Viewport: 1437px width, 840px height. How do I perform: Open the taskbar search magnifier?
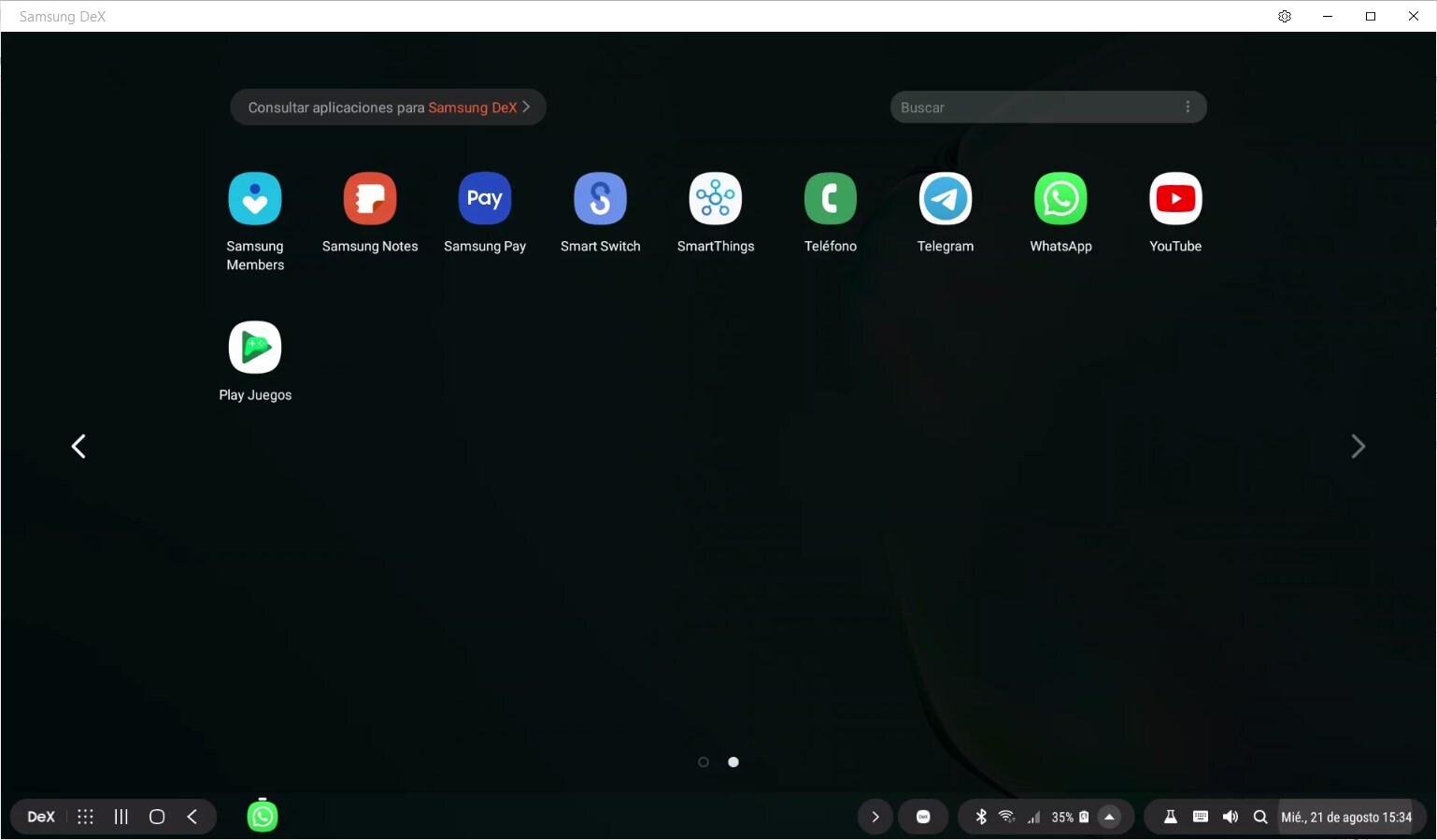1260,817
